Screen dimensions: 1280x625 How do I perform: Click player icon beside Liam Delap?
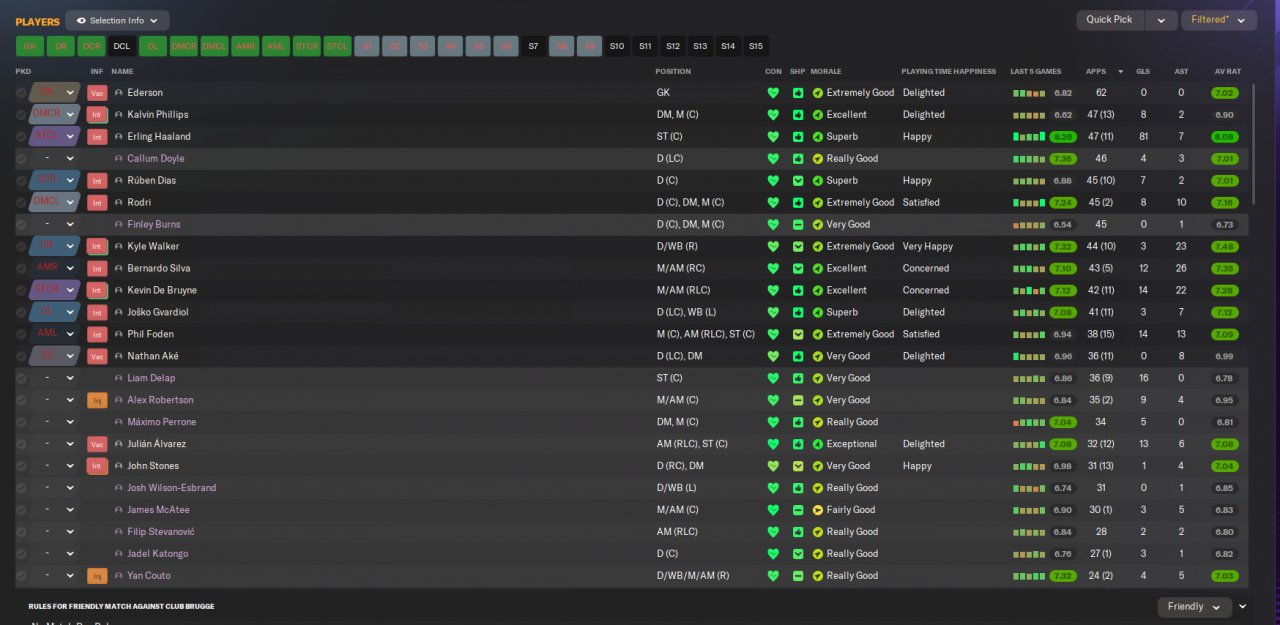(119, 378)
